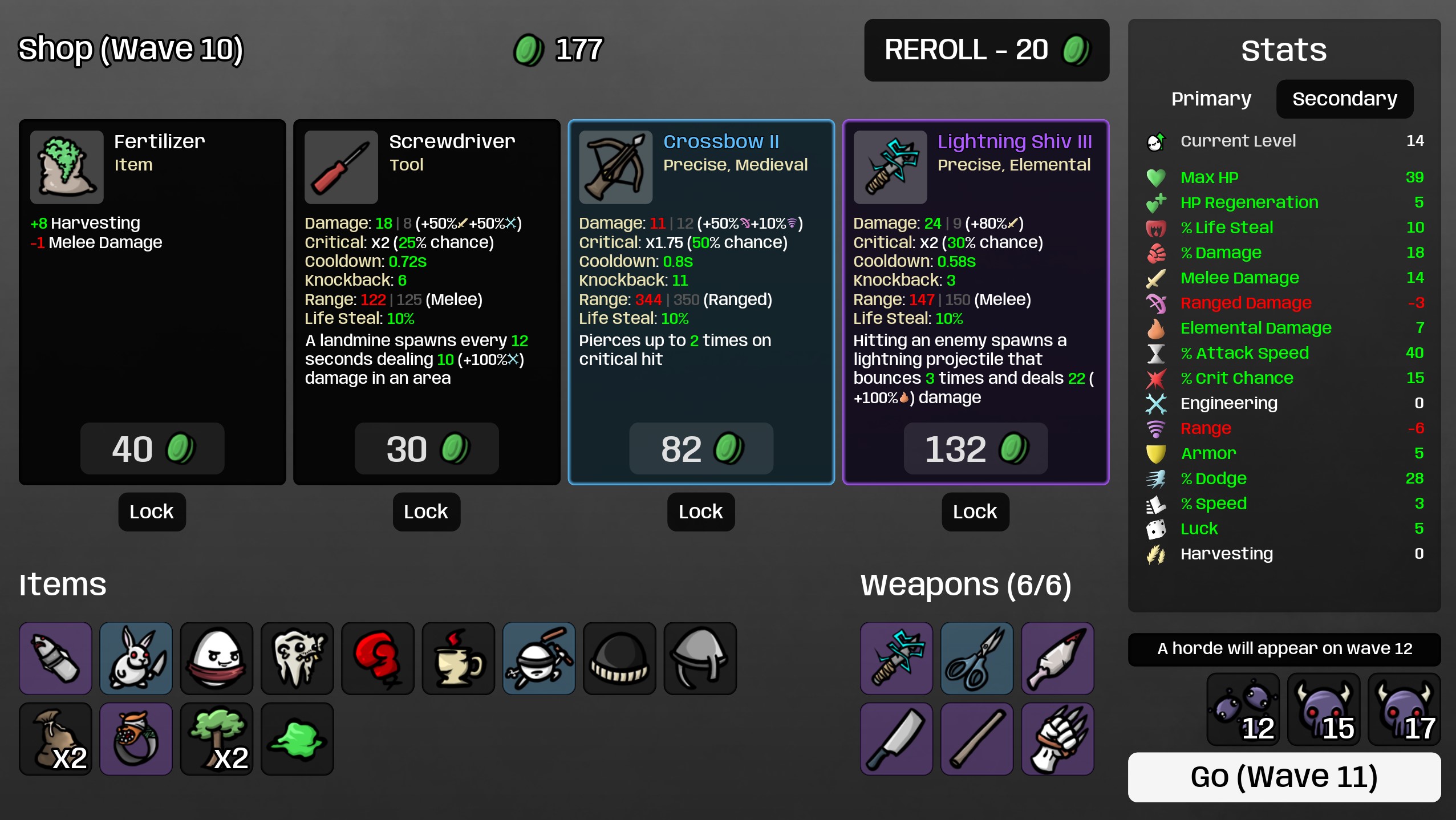
Task: Select the white rabbit item icon
Action: tap(136, 658)
